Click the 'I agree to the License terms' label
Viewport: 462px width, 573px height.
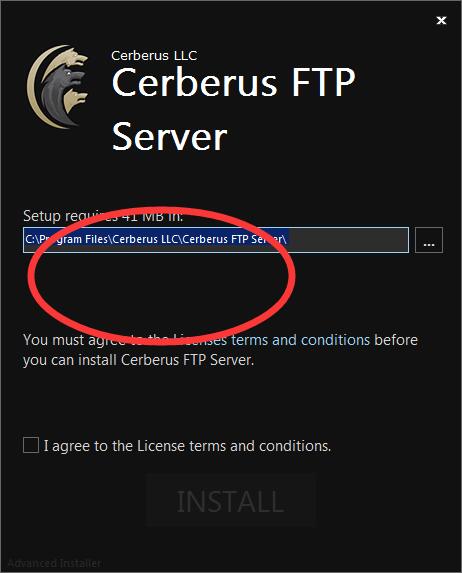(188, 446)
